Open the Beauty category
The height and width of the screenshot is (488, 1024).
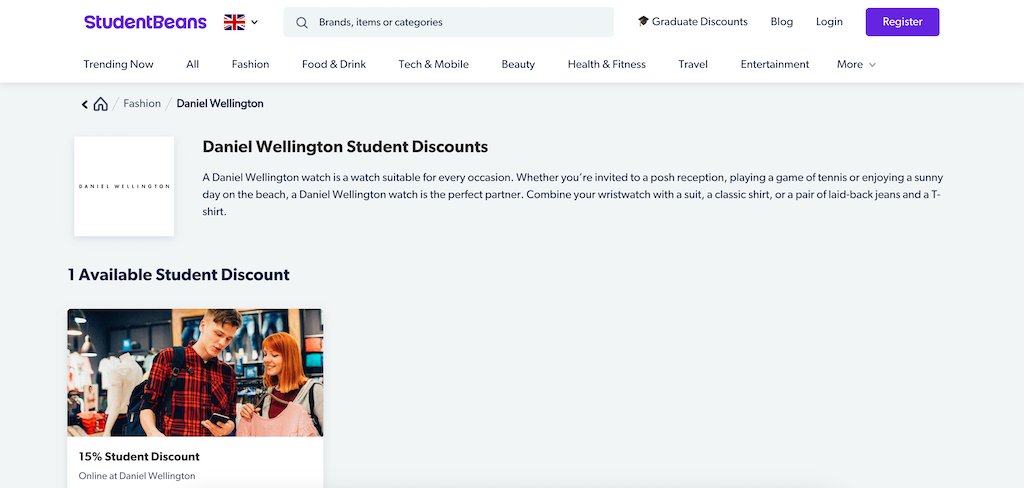[518, 64]
